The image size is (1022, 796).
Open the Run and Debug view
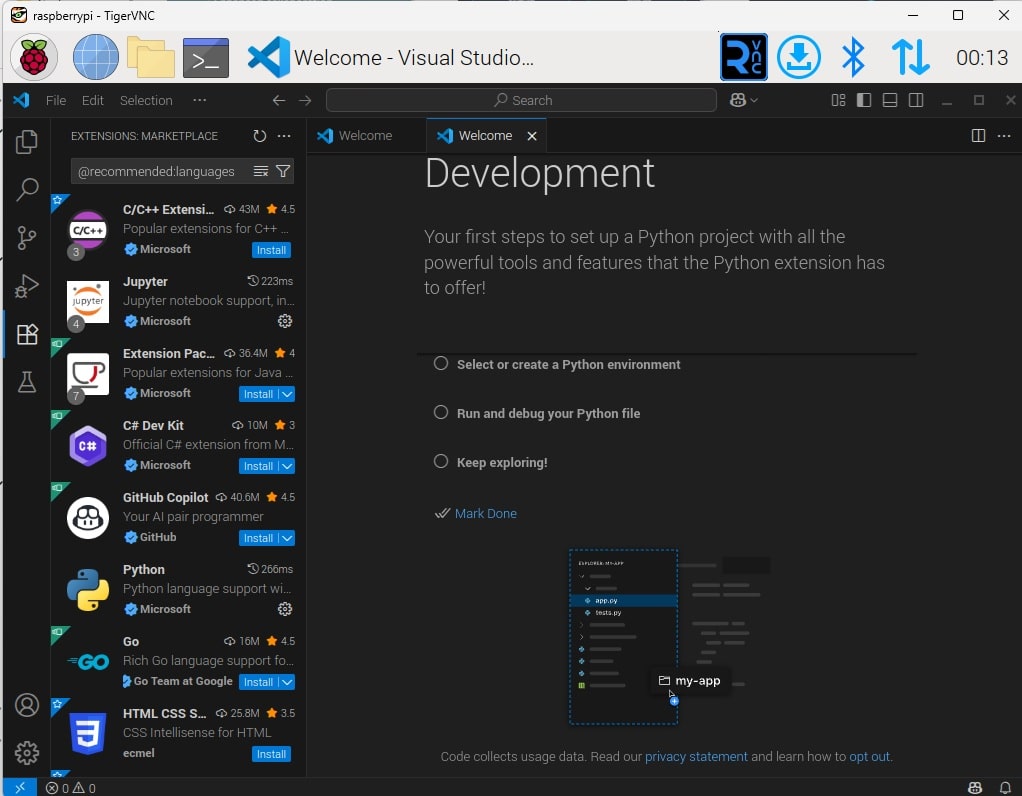click(x=27, y=286)
